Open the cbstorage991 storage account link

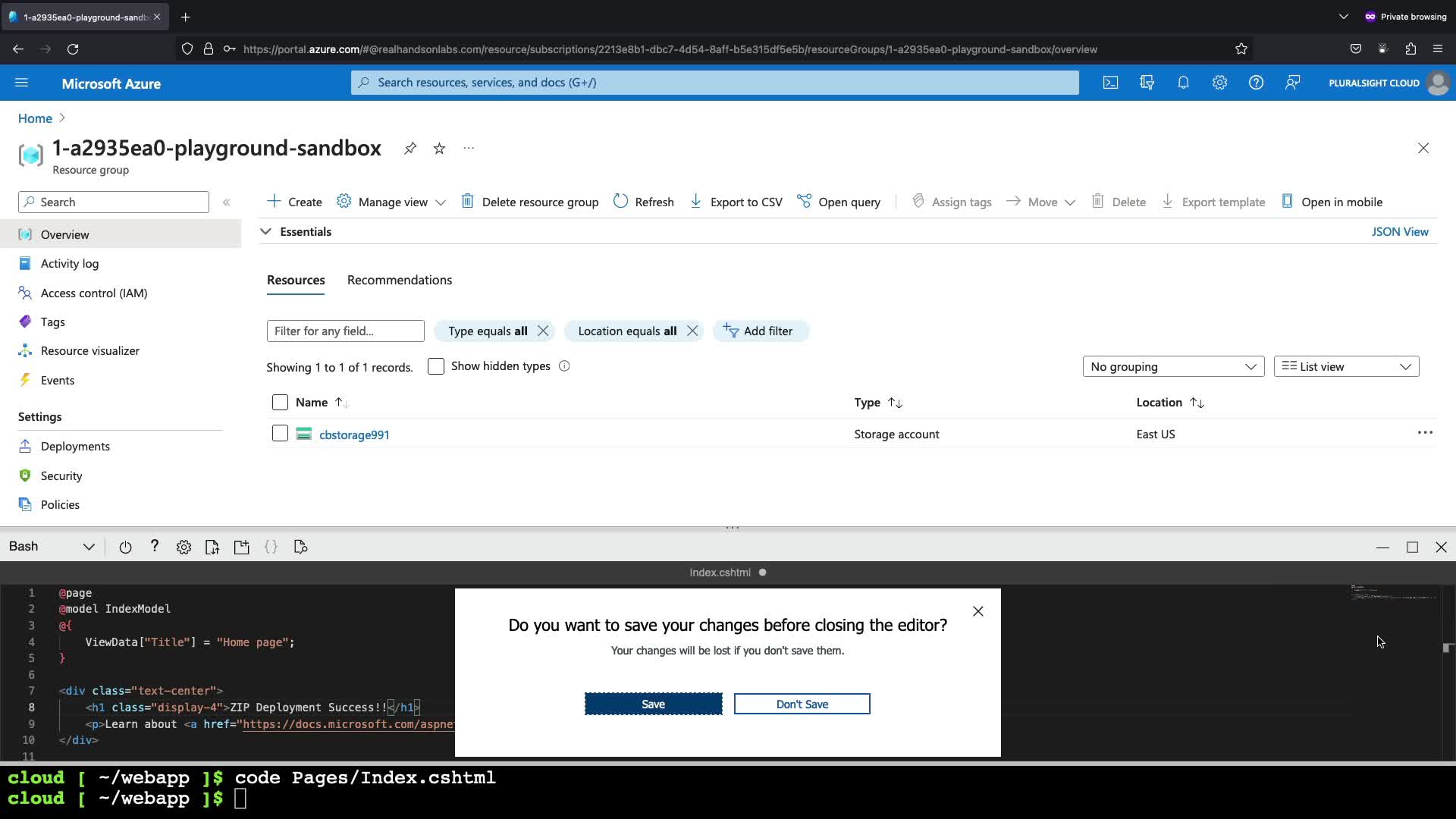point(354,435)
